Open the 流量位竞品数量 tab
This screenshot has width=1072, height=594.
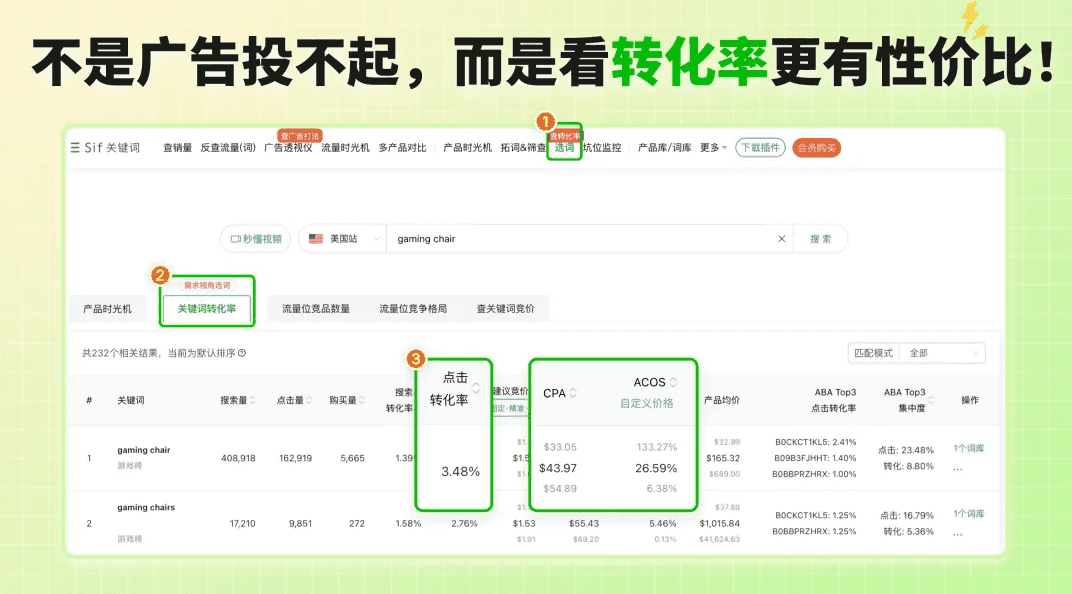pyautogui.click(x=317, y=308)
